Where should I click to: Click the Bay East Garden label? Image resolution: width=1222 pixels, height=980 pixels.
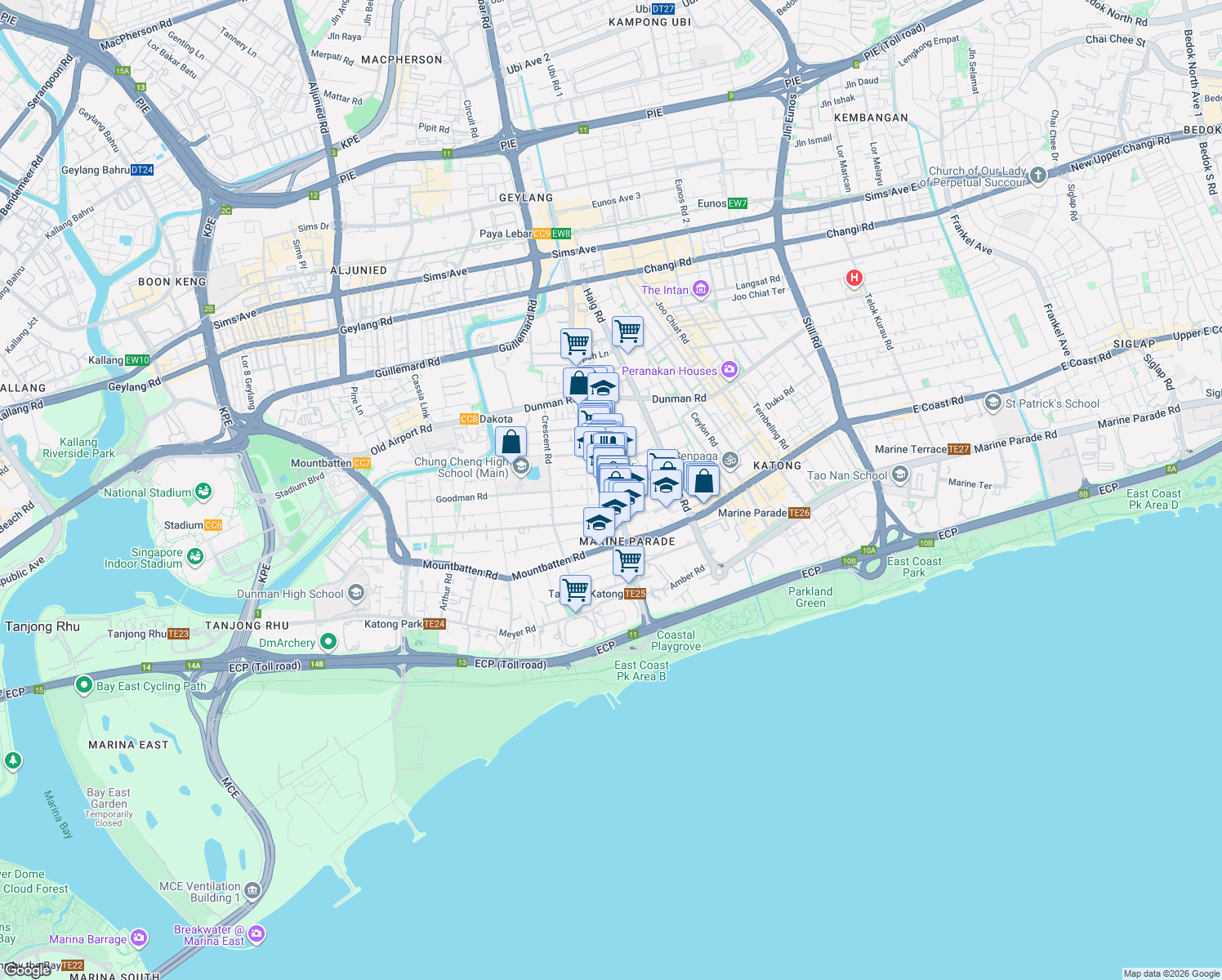pos(109,798)
